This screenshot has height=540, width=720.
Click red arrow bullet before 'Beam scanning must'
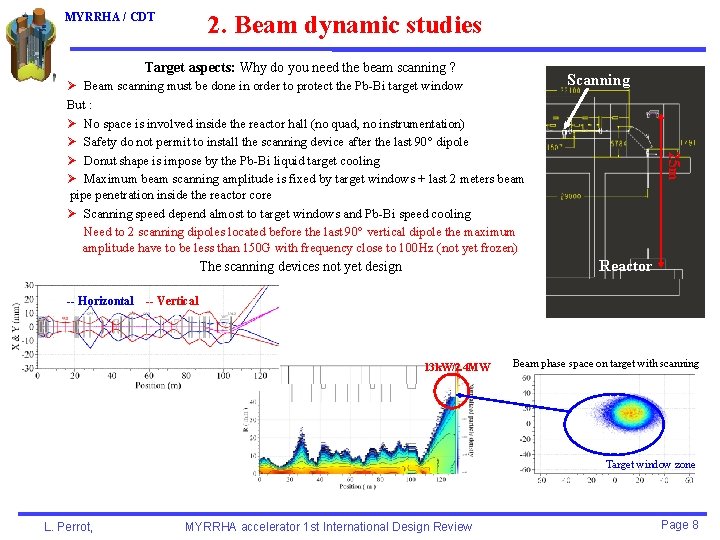coord(72,85)
